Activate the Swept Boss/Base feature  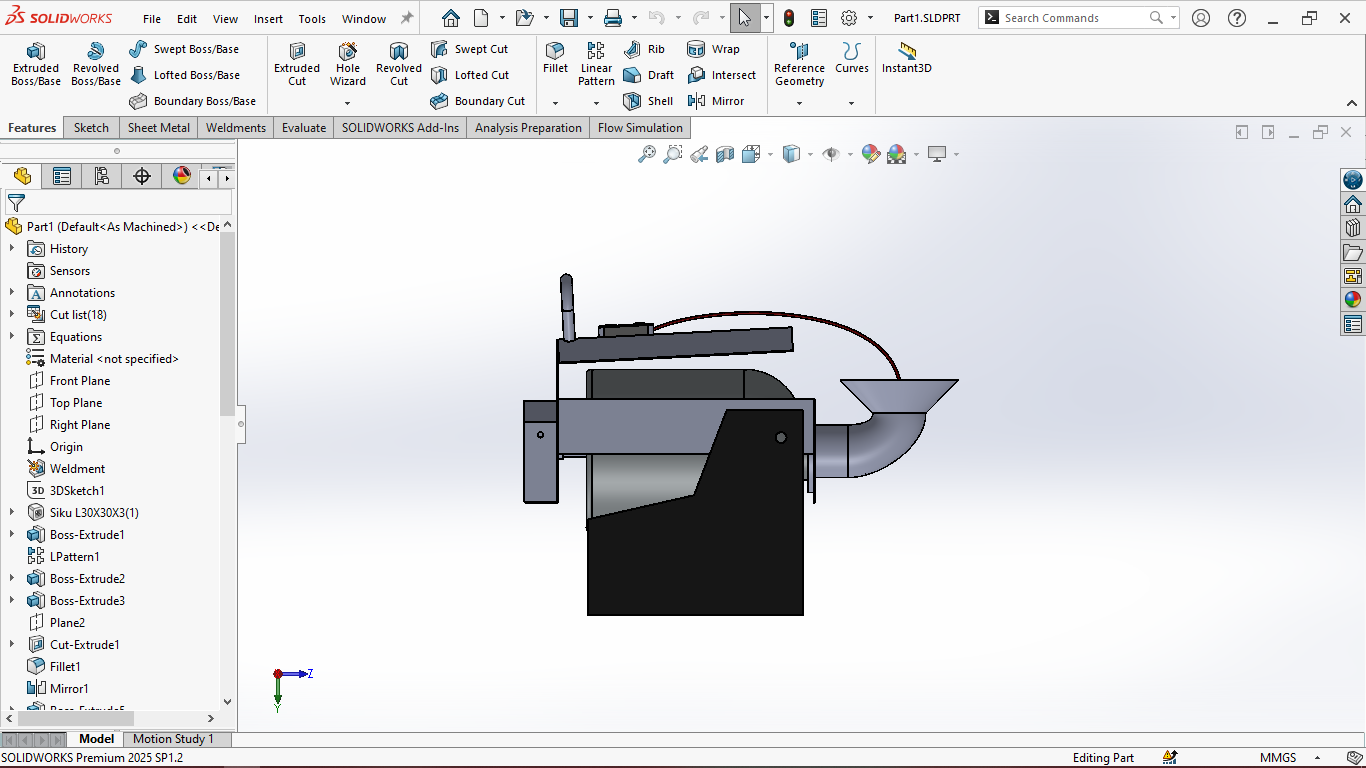coord(184,49)
